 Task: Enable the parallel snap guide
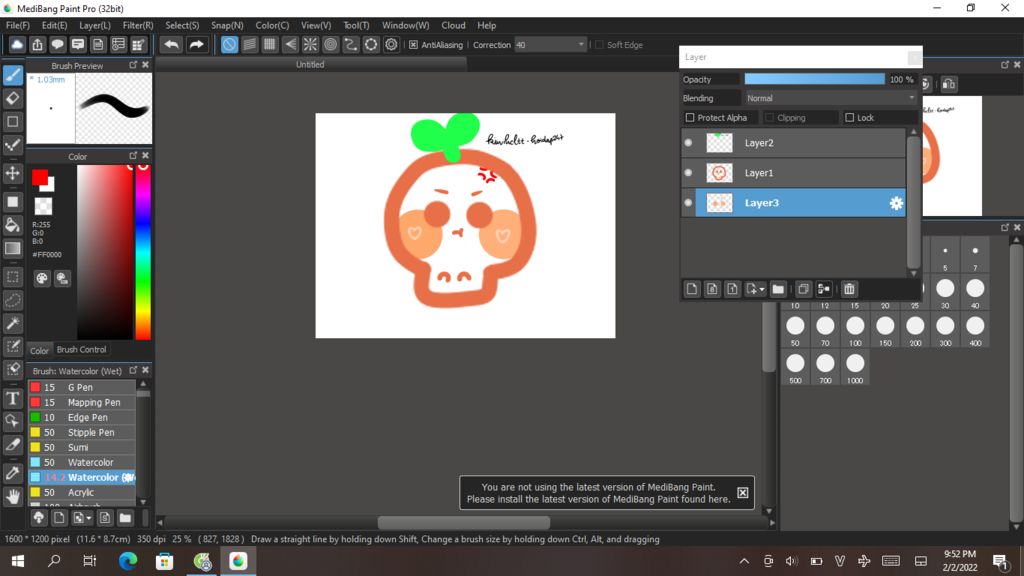[249, 44]
